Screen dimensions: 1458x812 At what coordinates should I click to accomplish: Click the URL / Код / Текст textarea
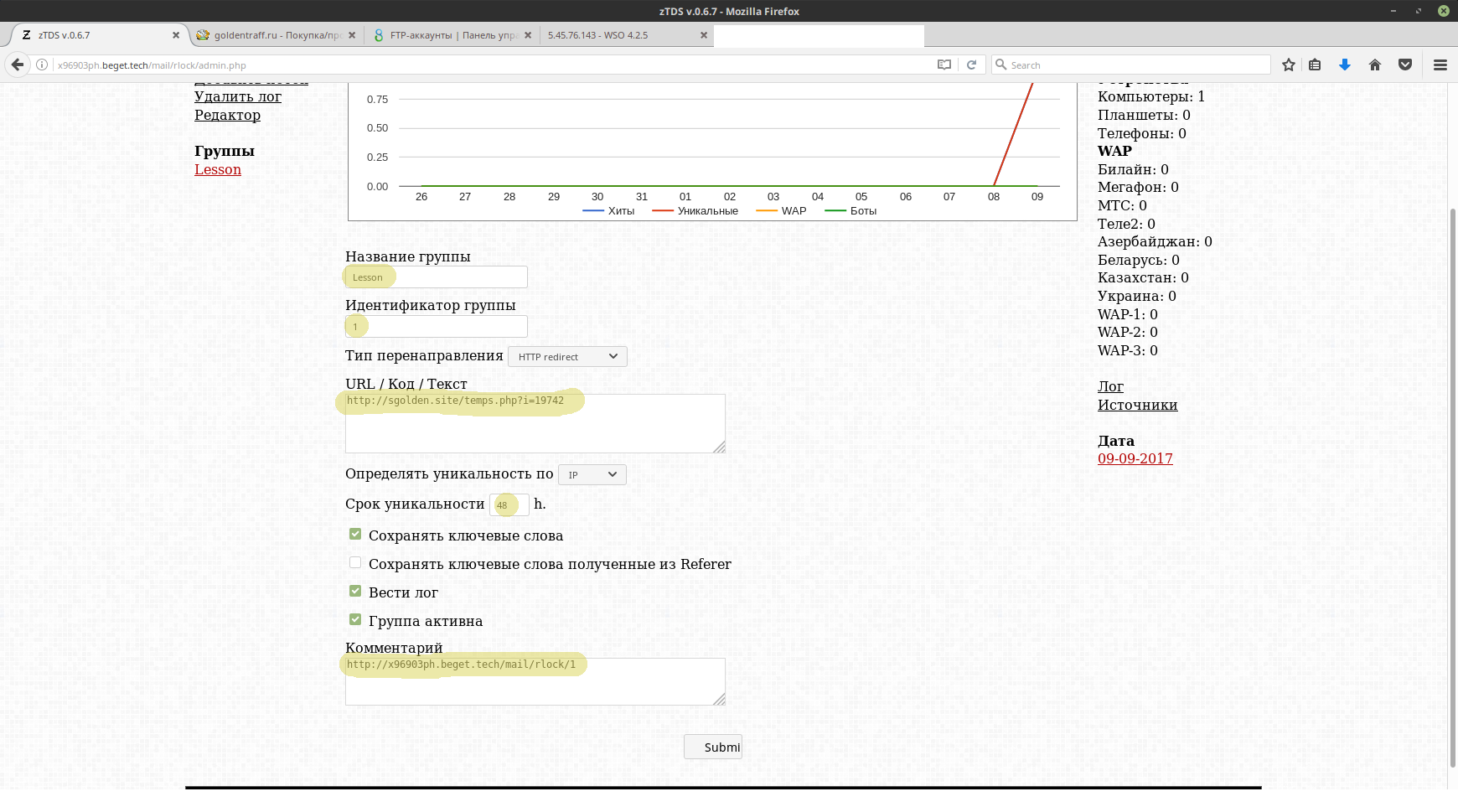(535, 423)
